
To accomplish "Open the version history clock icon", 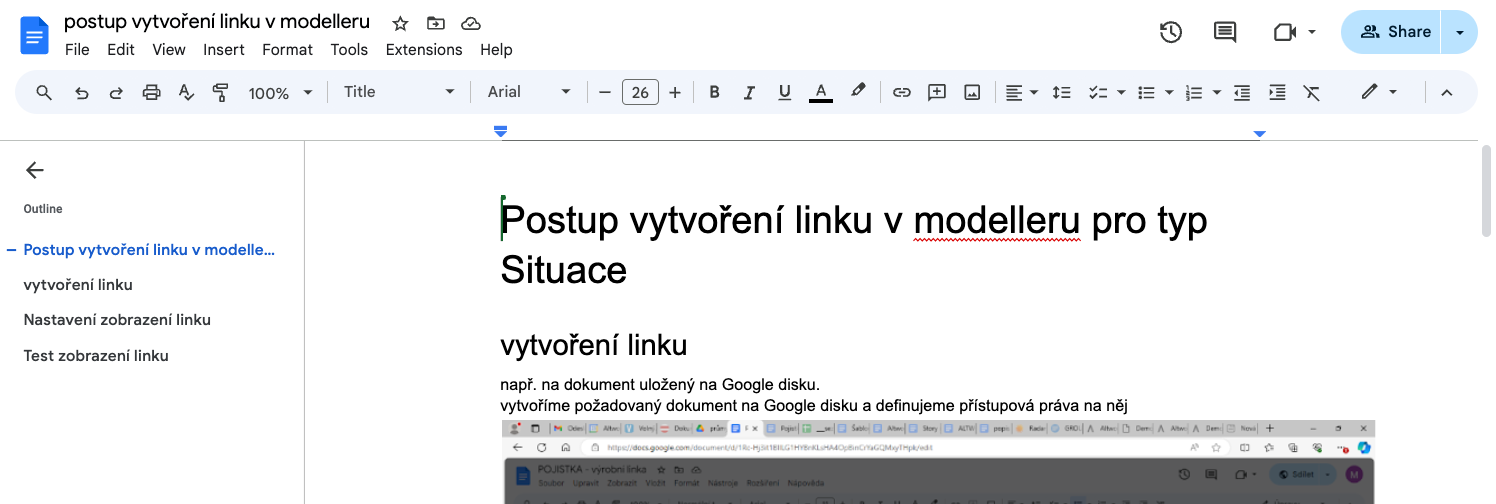I will [x=1170, y=32].
